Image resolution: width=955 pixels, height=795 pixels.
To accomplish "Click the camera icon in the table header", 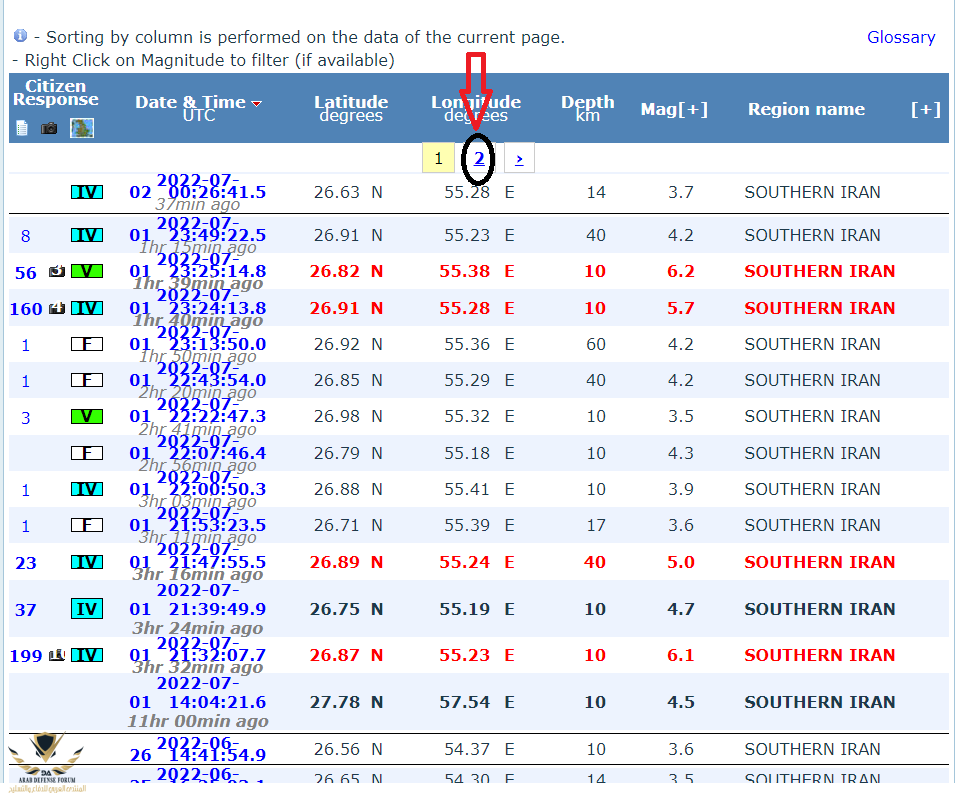I will click(49, 128).
